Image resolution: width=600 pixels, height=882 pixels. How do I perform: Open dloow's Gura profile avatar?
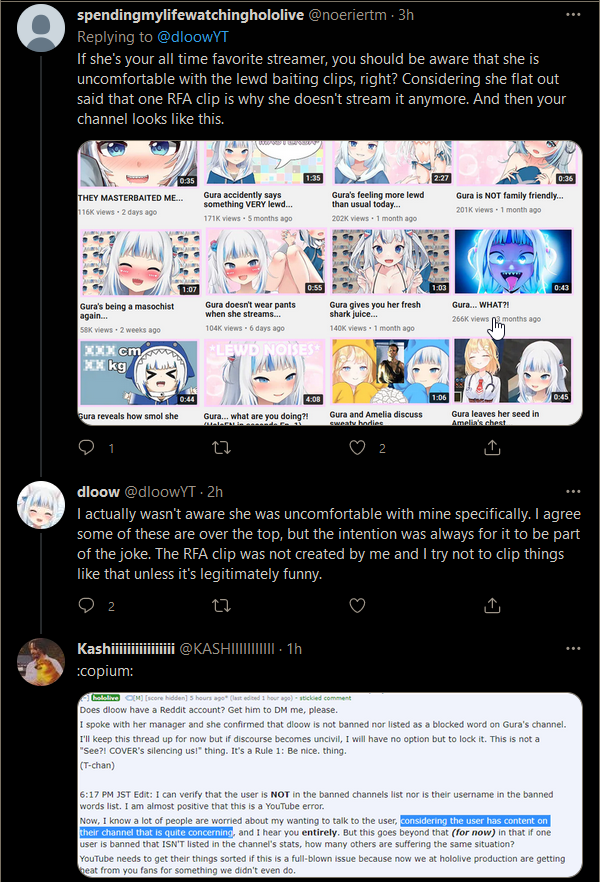(x=41, y=505)
